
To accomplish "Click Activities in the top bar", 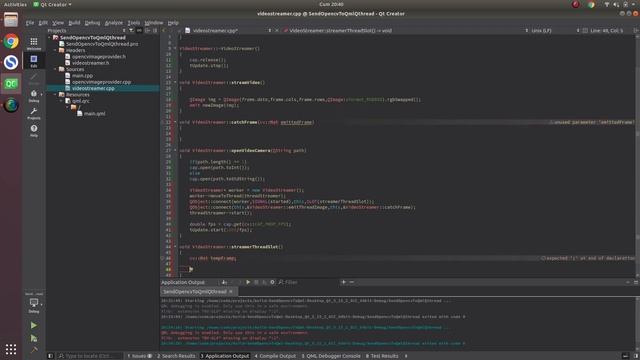I will 15,4.
